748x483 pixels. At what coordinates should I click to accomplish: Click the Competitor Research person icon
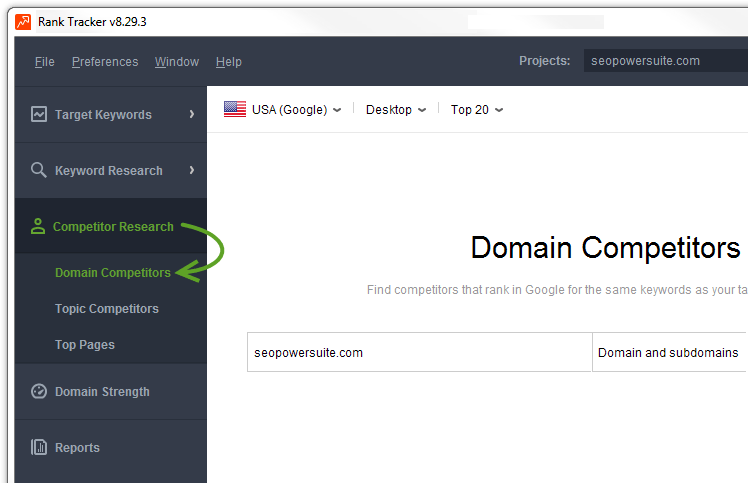click(x=38, y=226)
